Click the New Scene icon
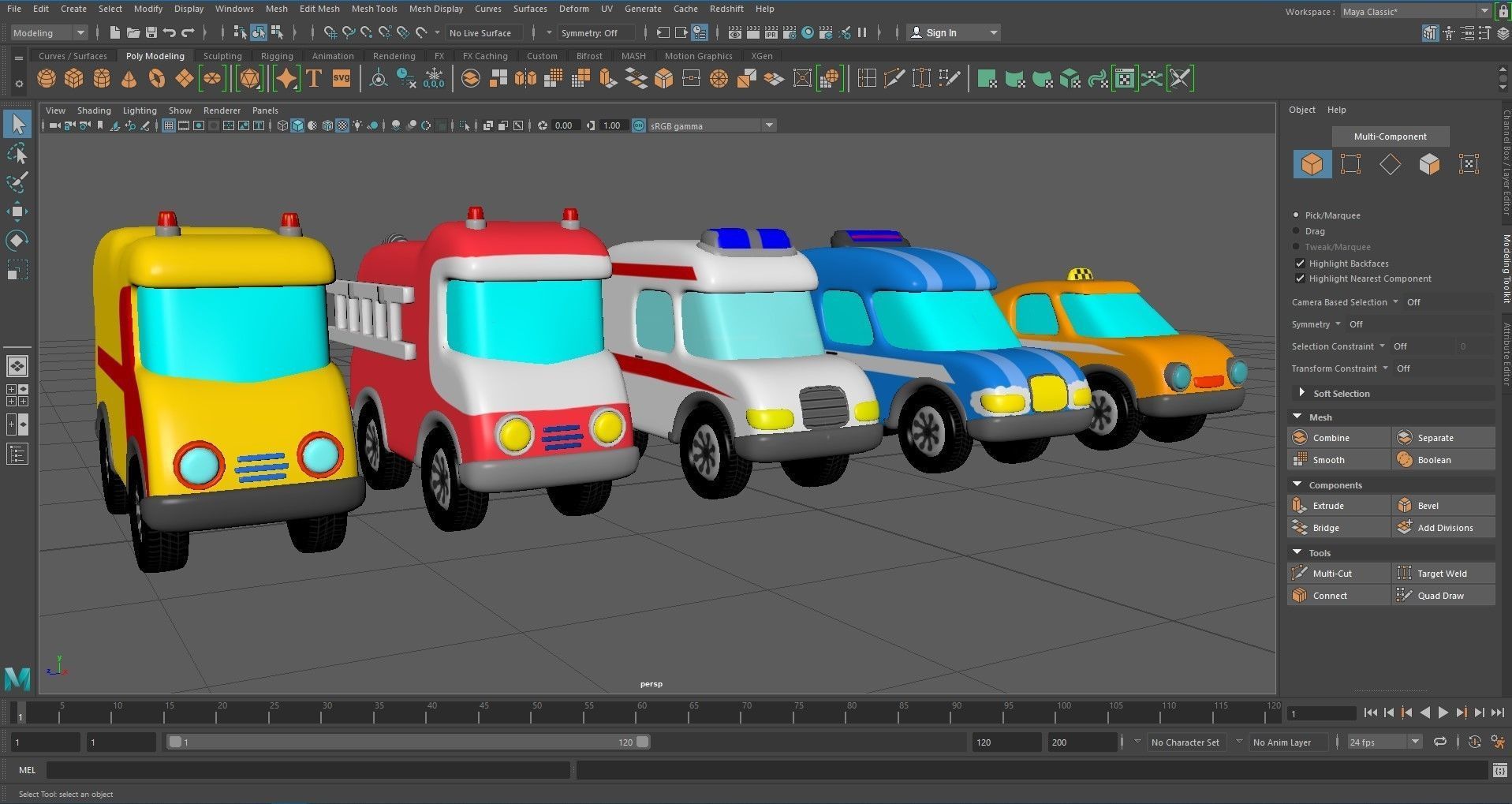 [115, 32]
